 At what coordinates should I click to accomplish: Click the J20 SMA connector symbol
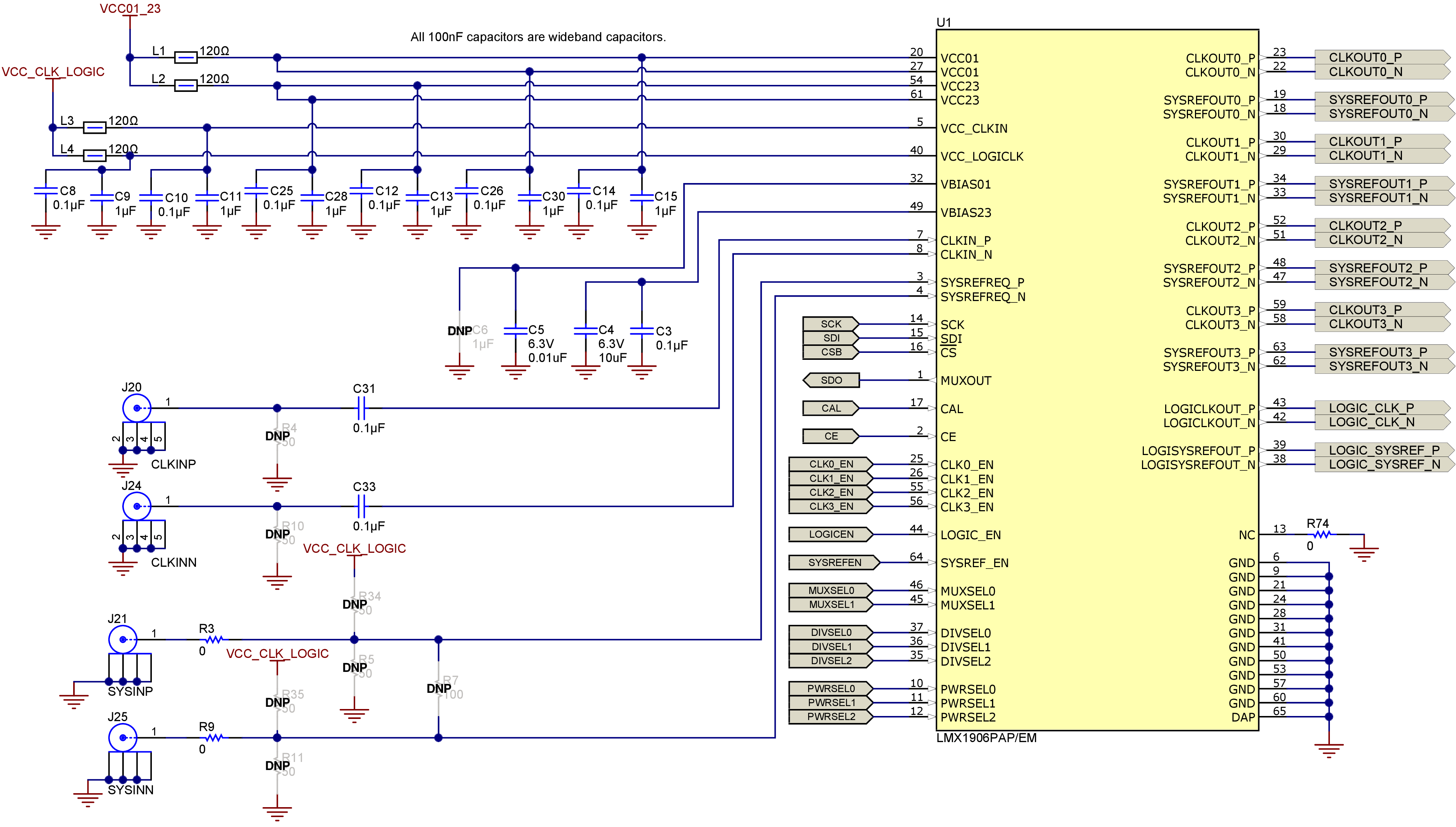click(136, 408)
